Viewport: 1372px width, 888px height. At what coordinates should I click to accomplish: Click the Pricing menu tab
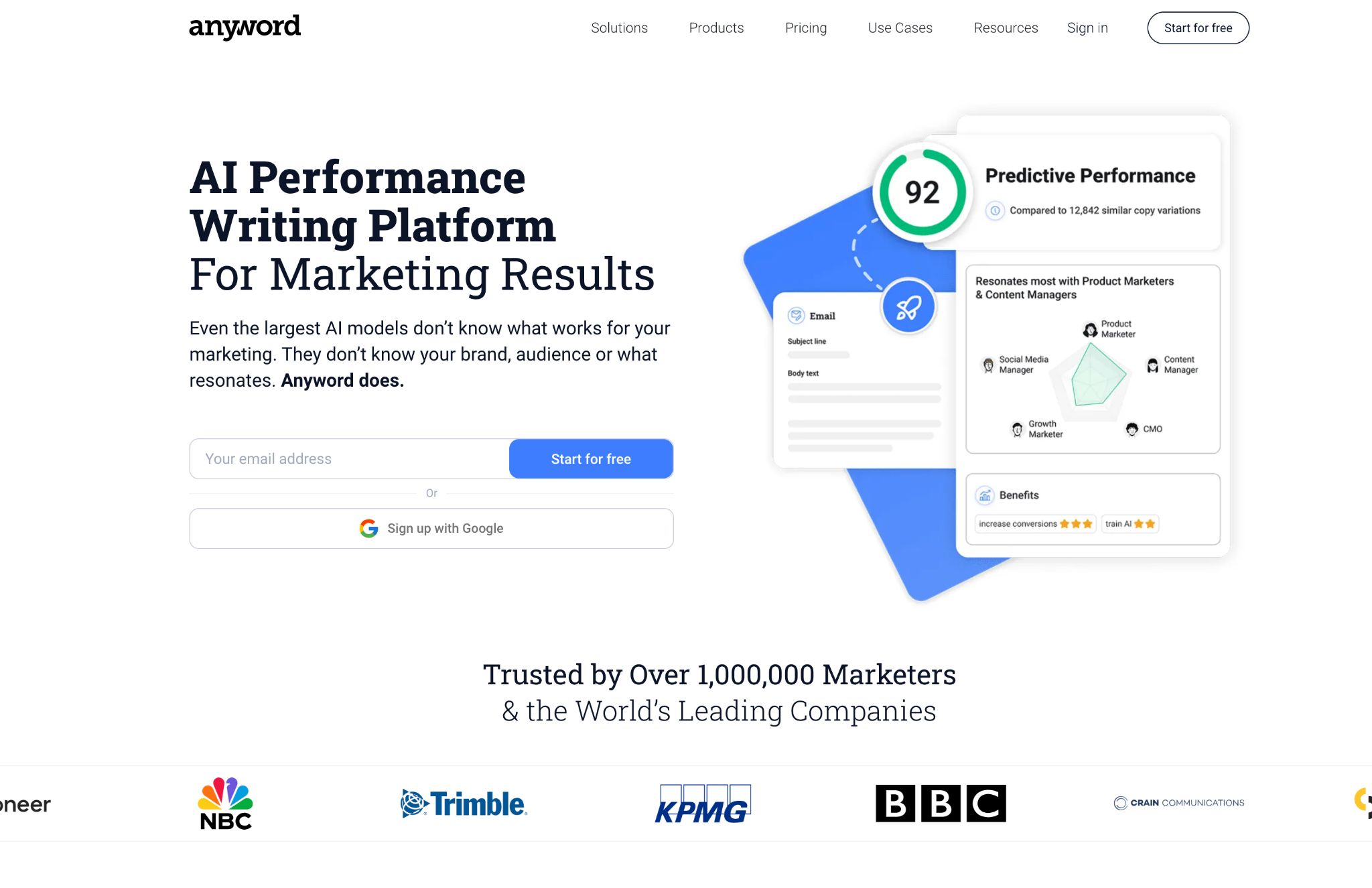[x=805, y=27]
